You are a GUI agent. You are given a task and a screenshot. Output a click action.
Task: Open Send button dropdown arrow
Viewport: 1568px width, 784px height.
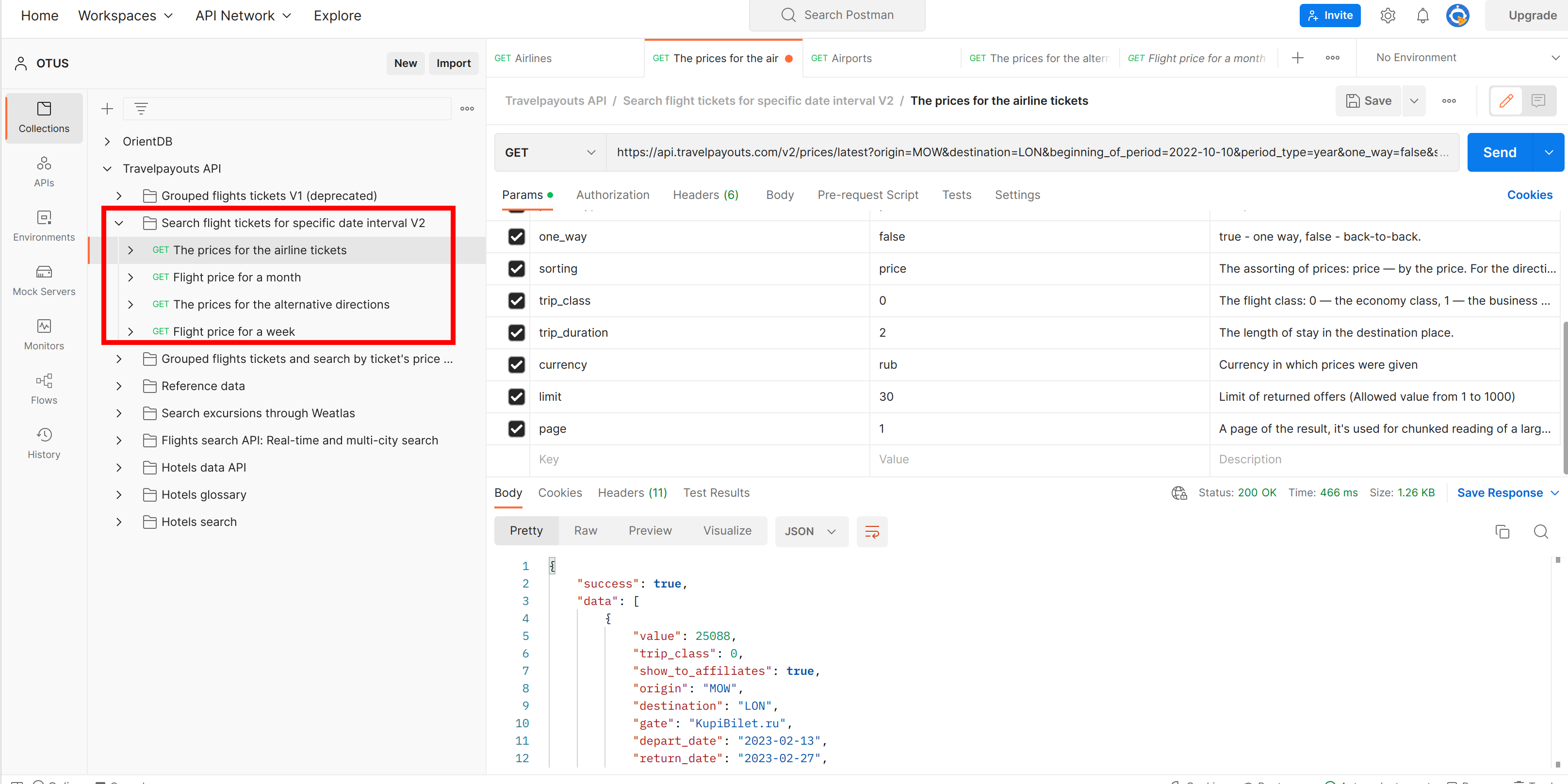tap(1549, 152)
